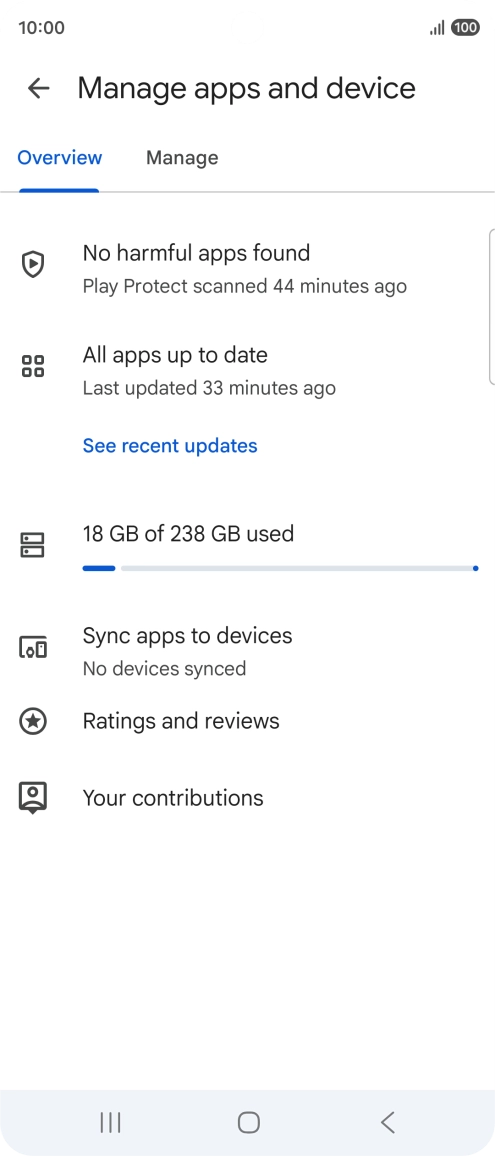Tap the apps grid icon

32,366
